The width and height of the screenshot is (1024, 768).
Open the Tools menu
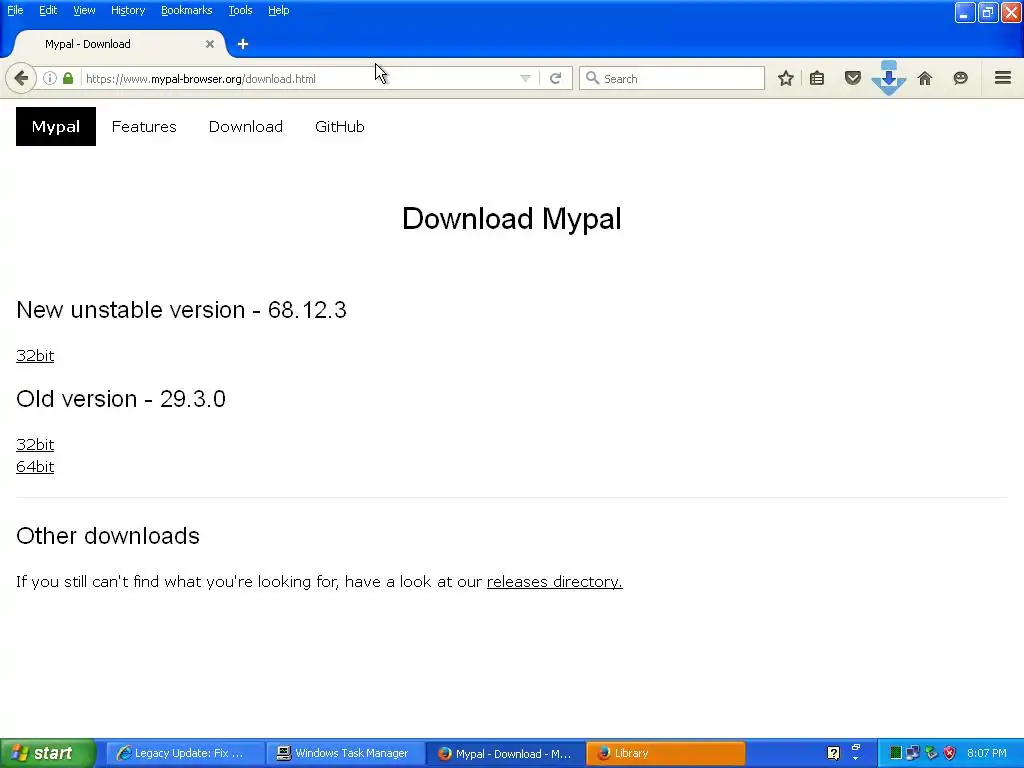click(x=240, y=10)
